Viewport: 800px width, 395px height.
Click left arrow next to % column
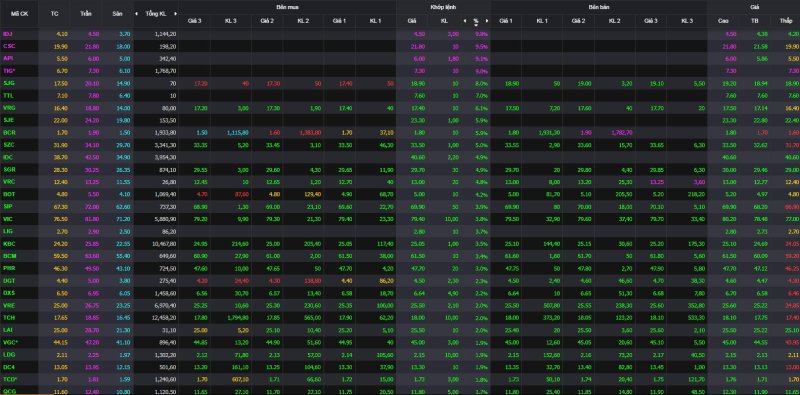pyautogui.click(x=465, y=21)
